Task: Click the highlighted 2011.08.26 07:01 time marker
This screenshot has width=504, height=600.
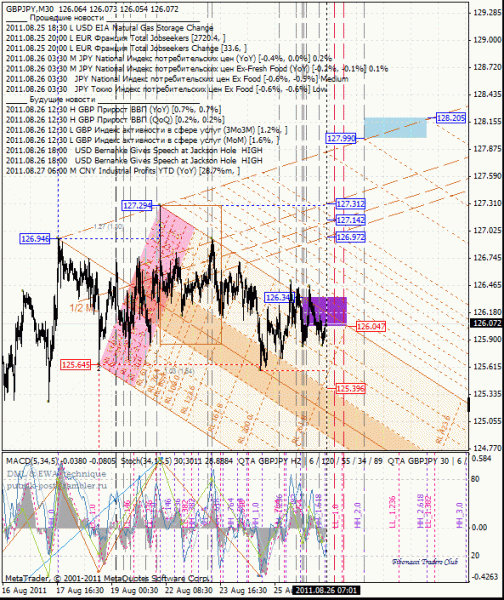Action: (x=326, y=590)
